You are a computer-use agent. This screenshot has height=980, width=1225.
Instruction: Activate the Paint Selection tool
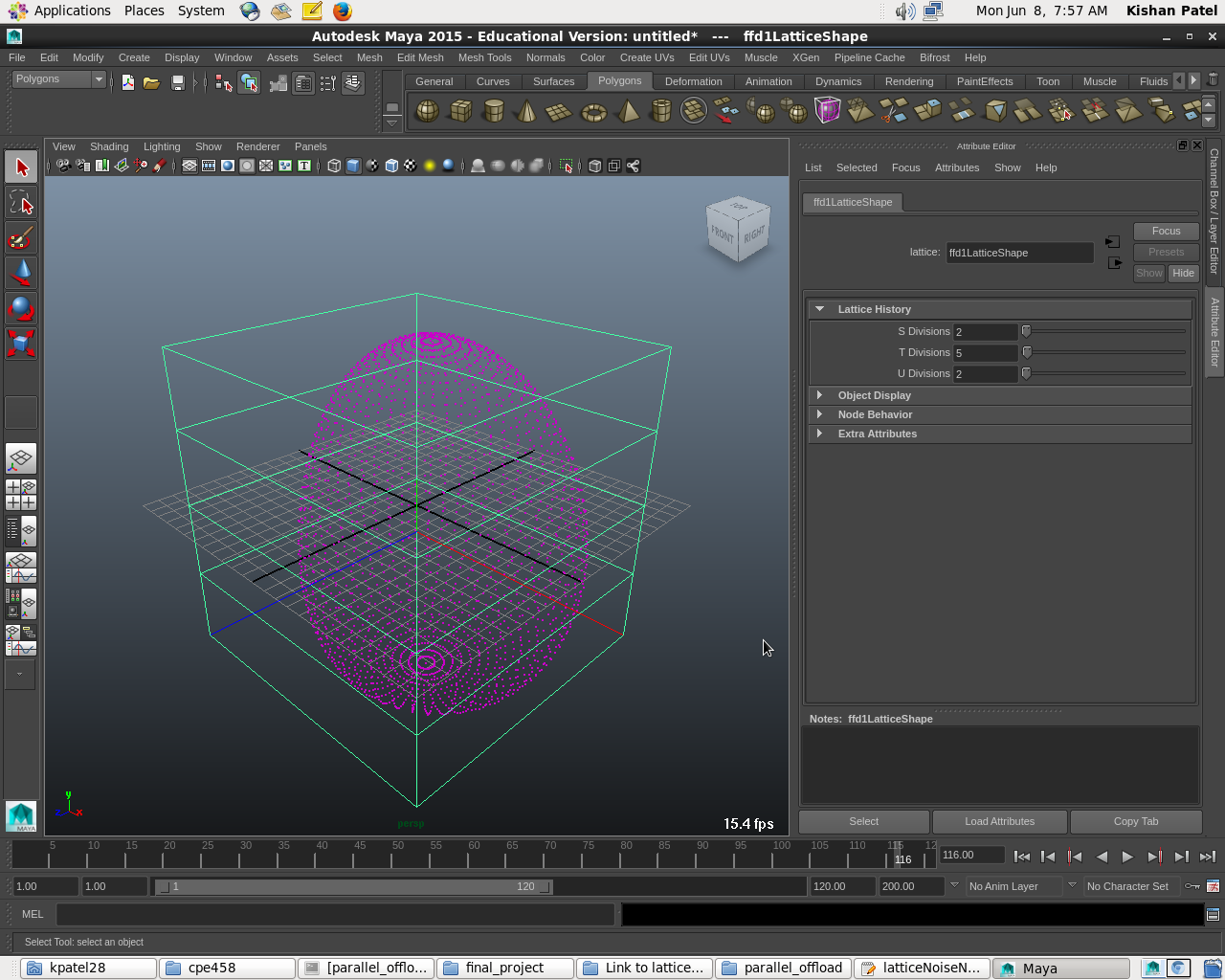pyautogui.click(x=21, y=238)
